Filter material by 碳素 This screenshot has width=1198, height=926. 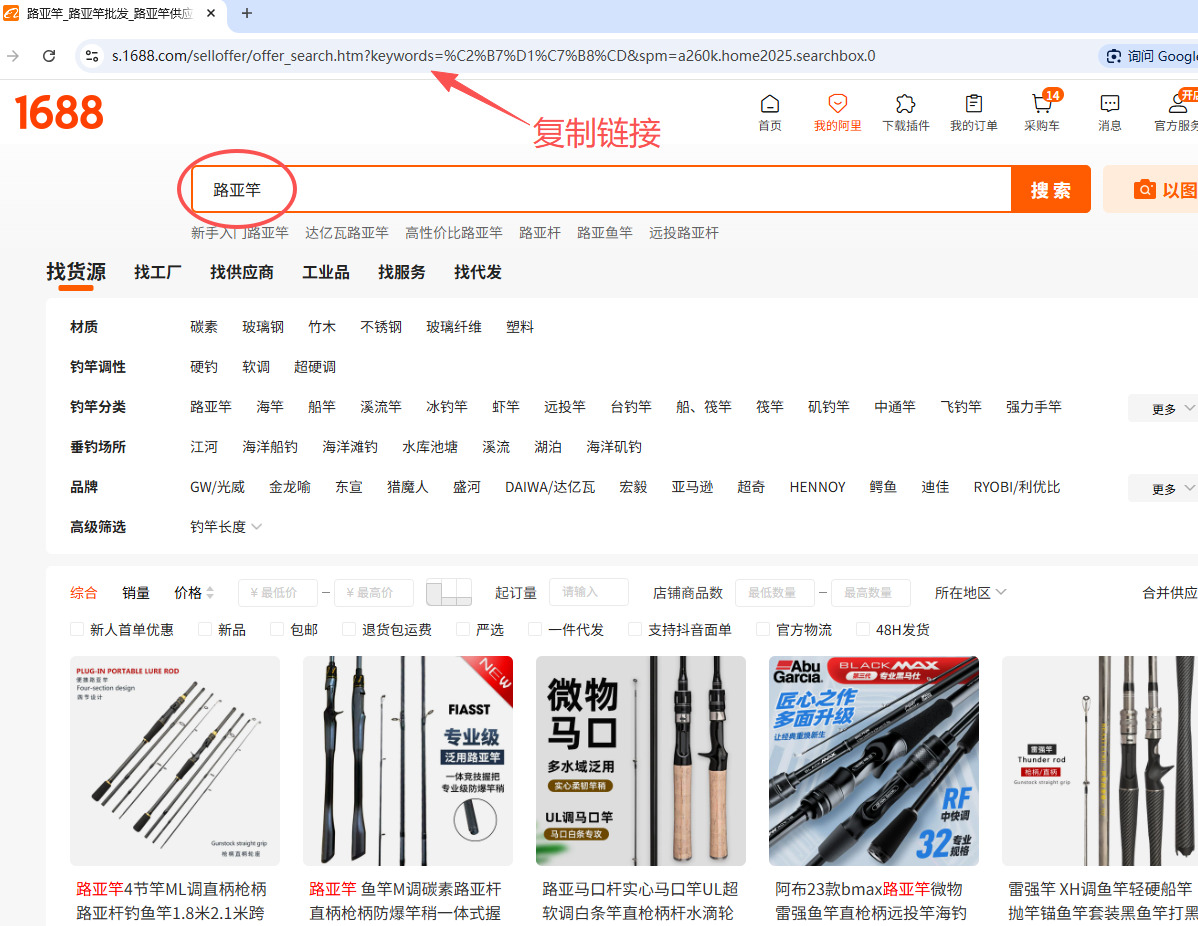point(203,327)
